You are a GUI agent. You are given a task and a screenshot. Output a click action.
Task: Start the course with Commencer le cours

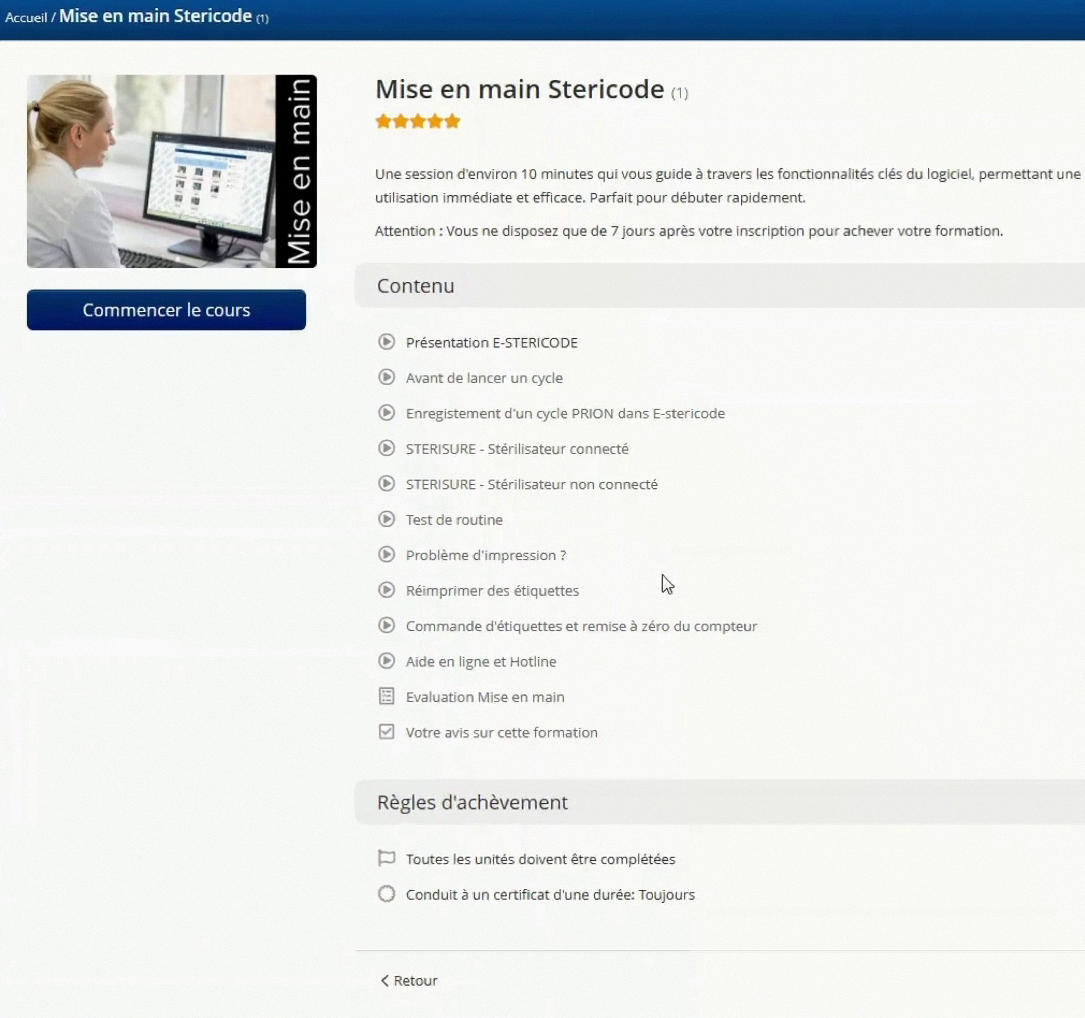166,310
